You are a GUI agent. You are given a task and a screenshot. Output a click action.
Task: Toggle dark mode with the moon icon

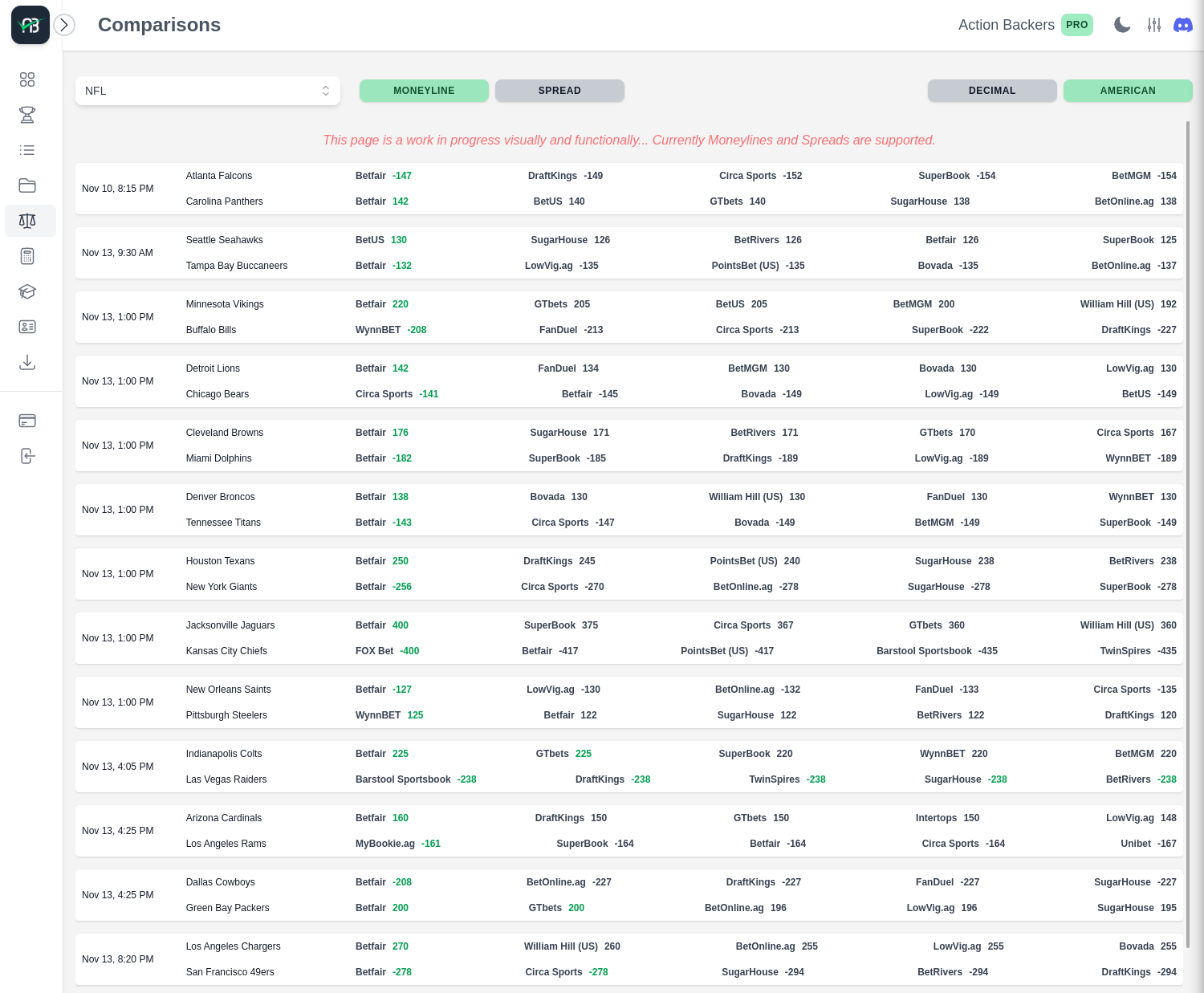click(1122, 25)
